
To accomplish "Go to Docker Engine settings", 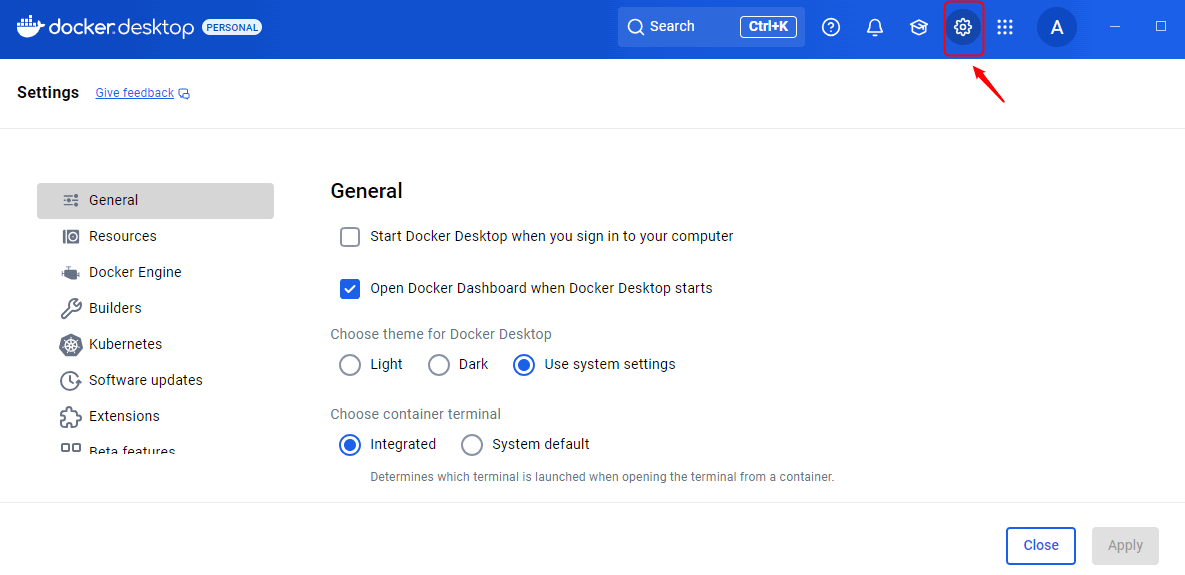I will coord(135,273).
